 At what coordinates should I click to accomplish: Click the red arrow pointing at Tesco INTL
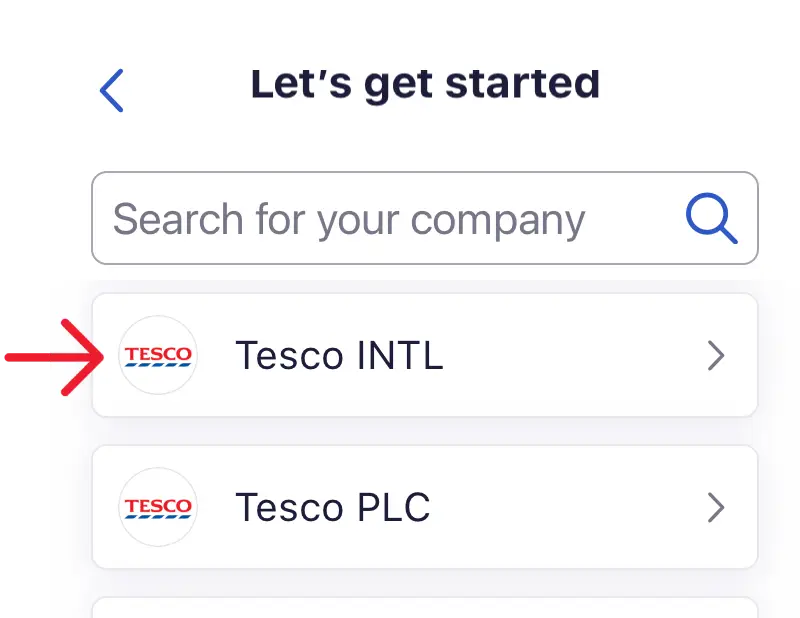(x=60, y=355)
